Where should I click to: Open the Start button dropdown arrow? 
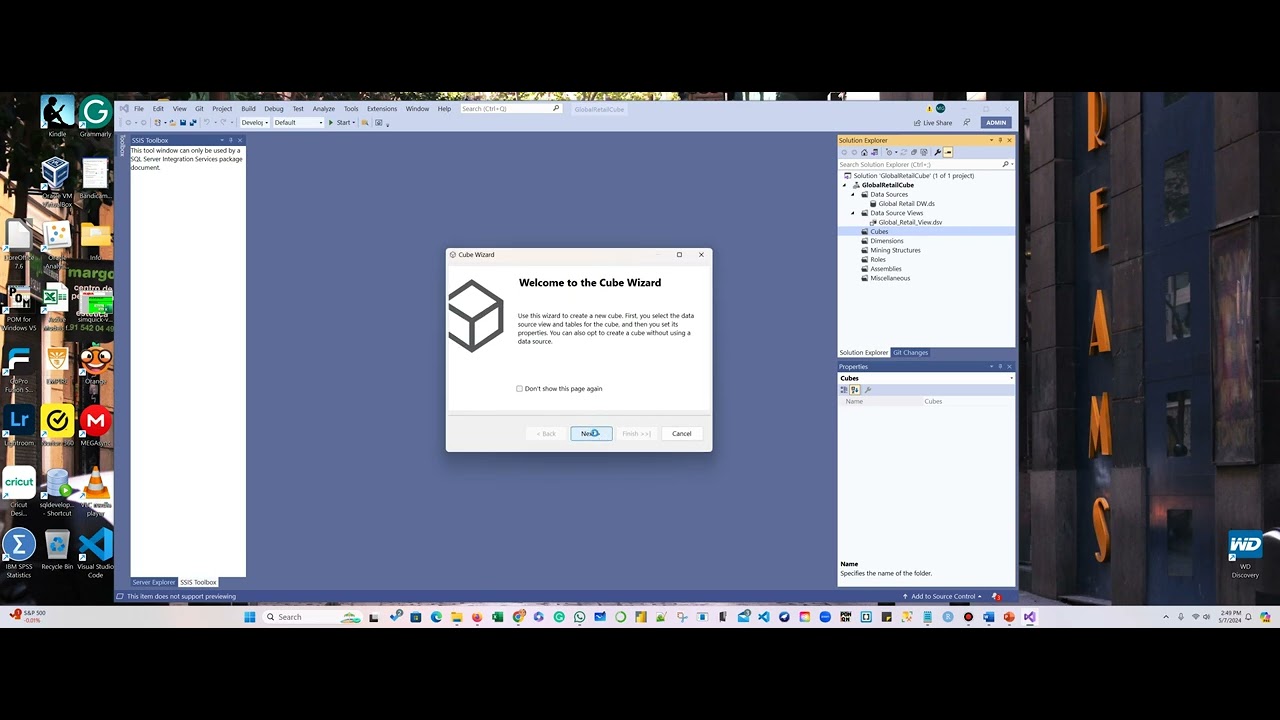pos(355,122)
